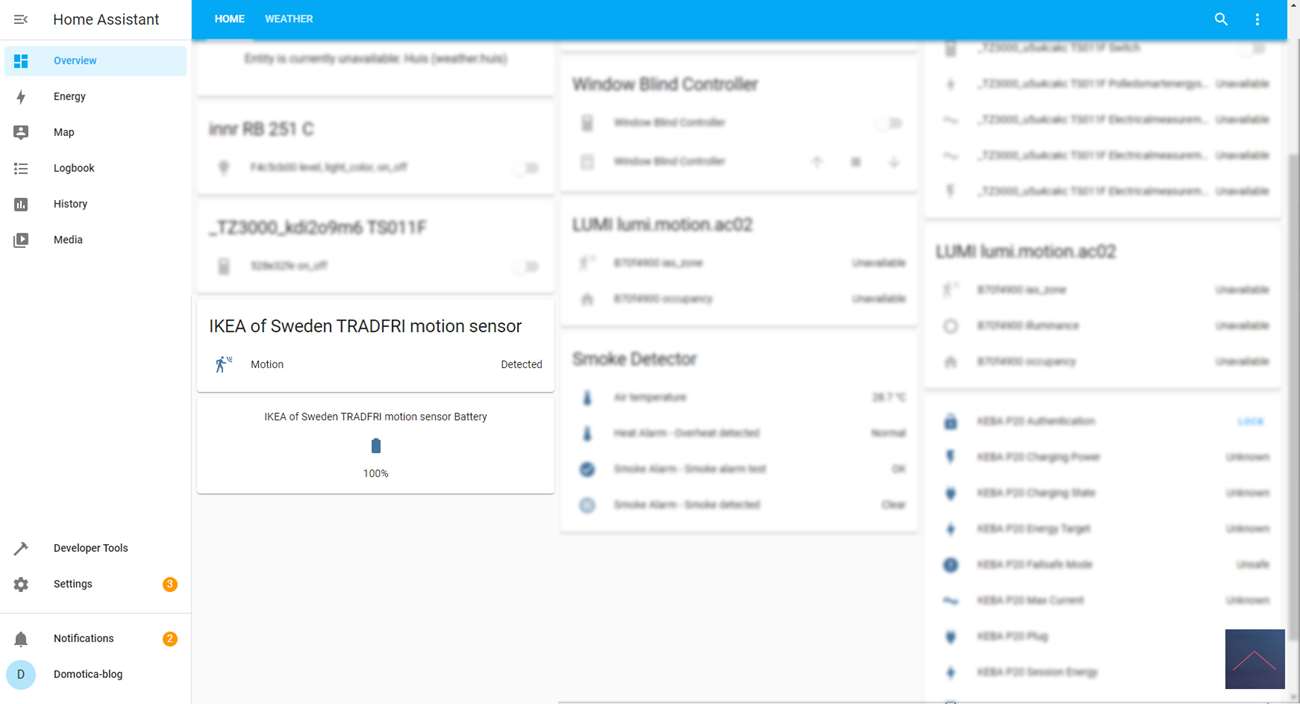
Task: Click the Smoke Detector card heading
Action: [634, 359]
